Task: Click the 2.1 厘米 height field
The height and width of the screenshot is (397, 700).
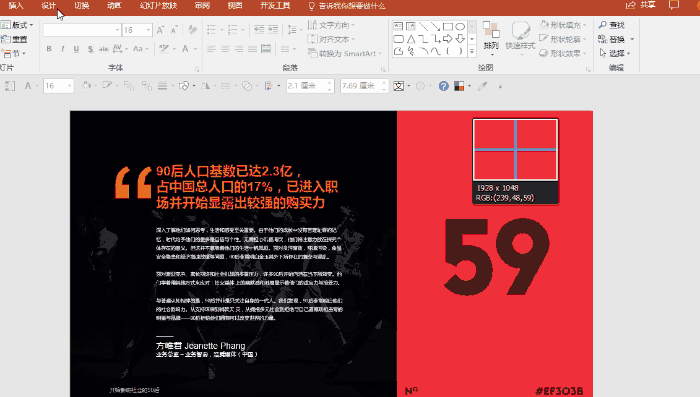Action: coord(310,86)
